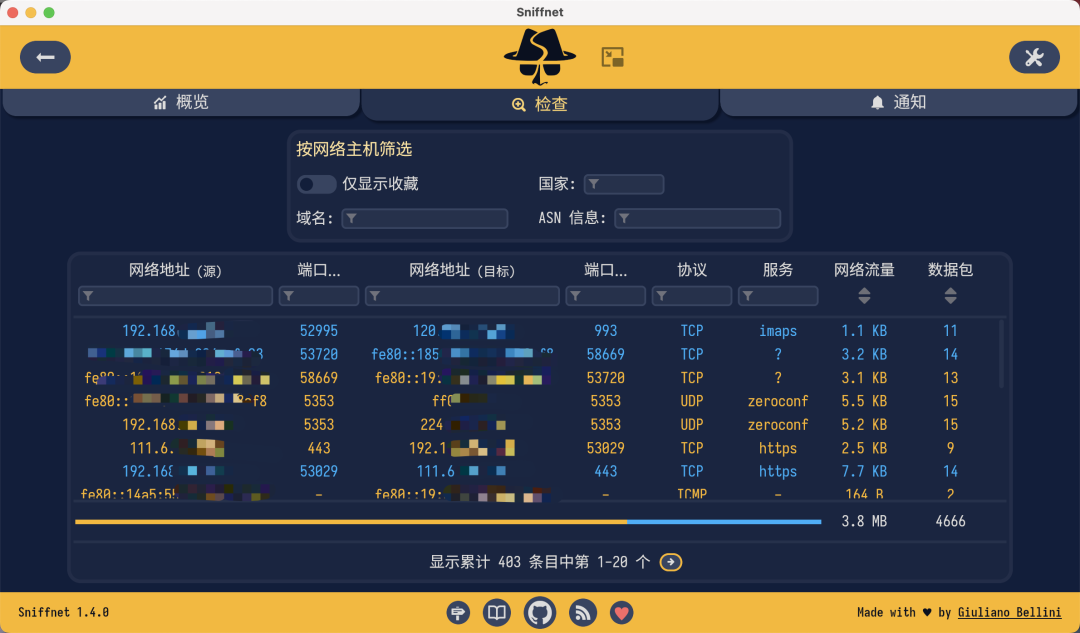Image resolution: width=1080 pixels, height=633 pixels.
Task: Open the wiki book icon
Action: pos(497,612)
